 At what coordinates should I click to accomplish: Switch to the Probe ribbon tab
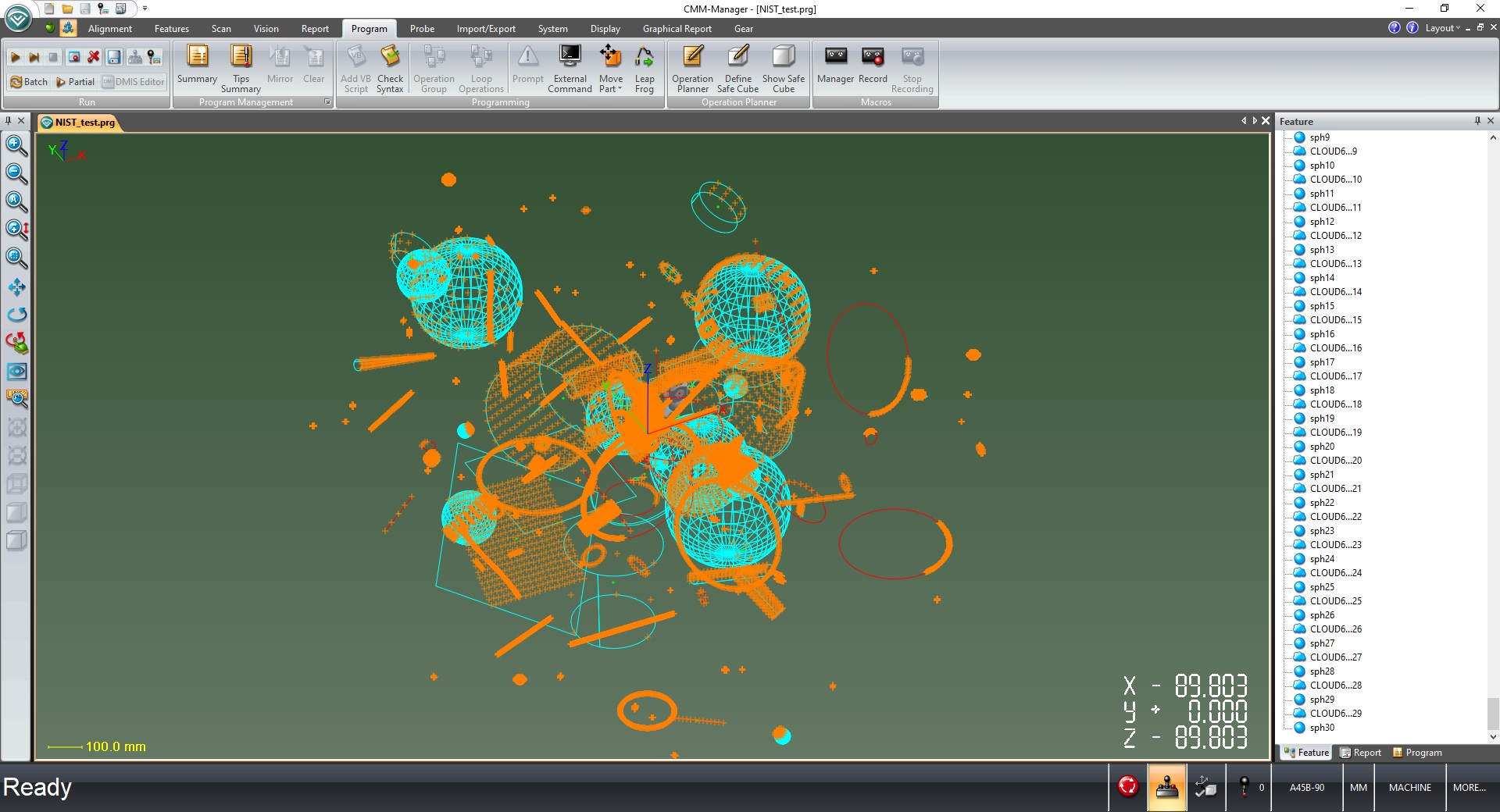(422, 29)
